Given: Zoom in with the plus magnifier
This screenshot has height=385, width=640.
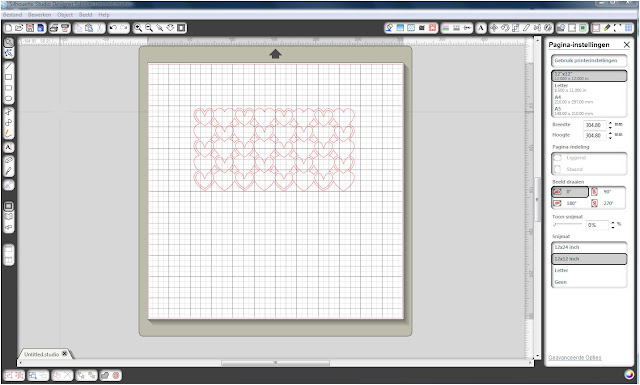Looking at the screenshot, I should [138, 28].
